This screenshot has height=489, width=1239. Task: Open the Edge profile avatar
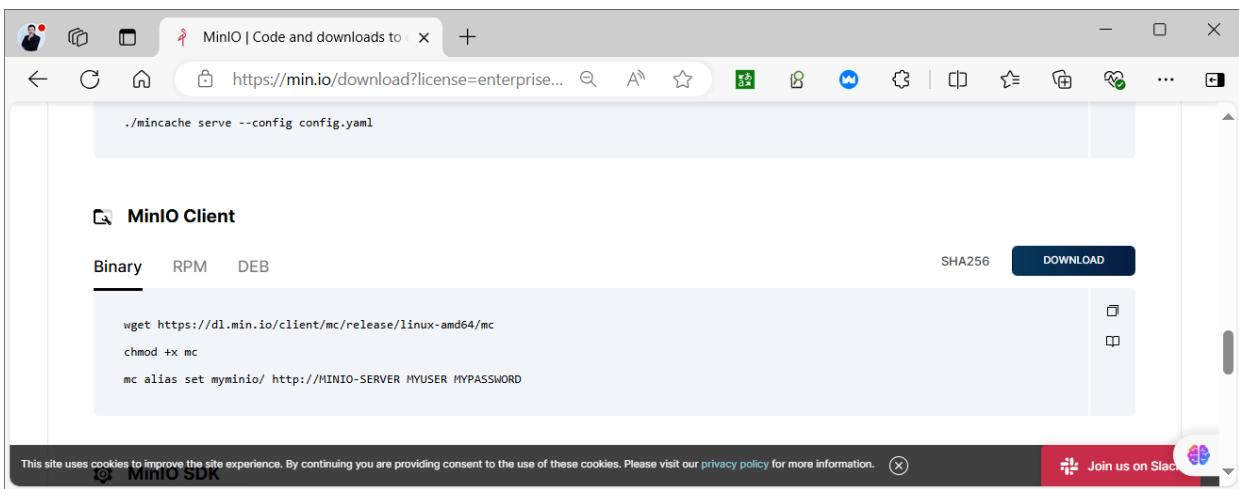30,37
